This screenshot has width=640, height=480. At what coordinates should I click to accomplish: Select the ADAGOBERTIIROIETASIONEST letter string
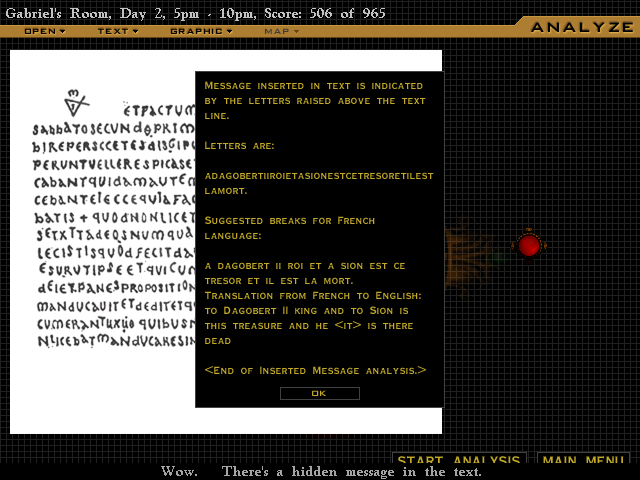319,183
